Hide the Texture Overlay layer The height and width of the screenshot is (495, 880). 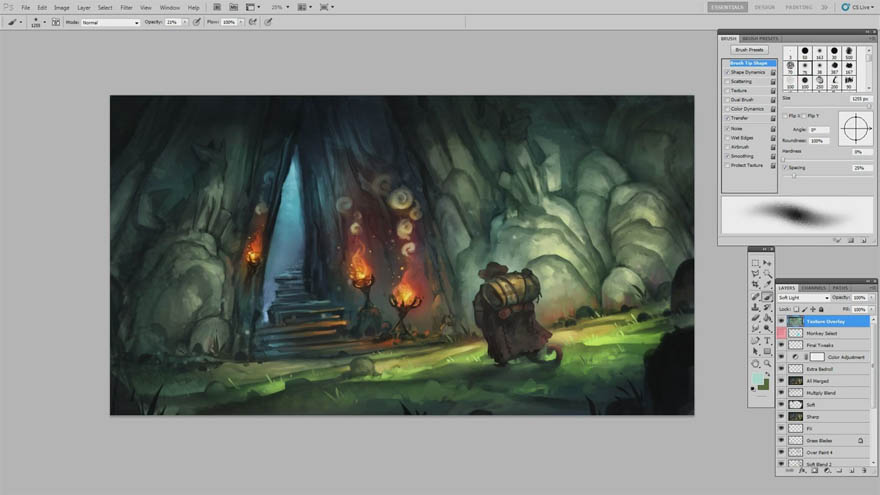pos(781,322)
